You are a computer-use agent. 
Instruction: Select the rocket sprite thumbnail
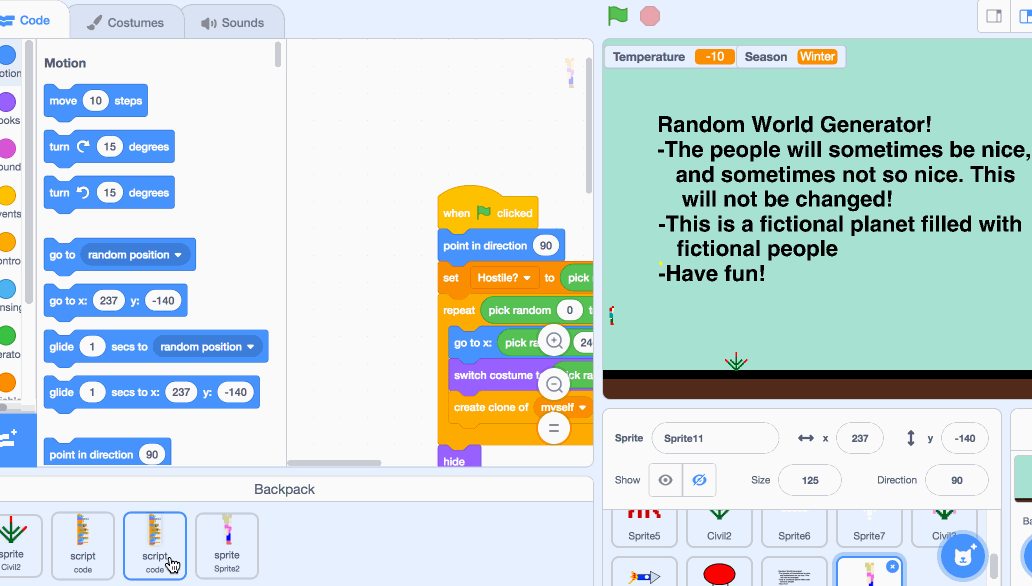[x=644, y=572]
